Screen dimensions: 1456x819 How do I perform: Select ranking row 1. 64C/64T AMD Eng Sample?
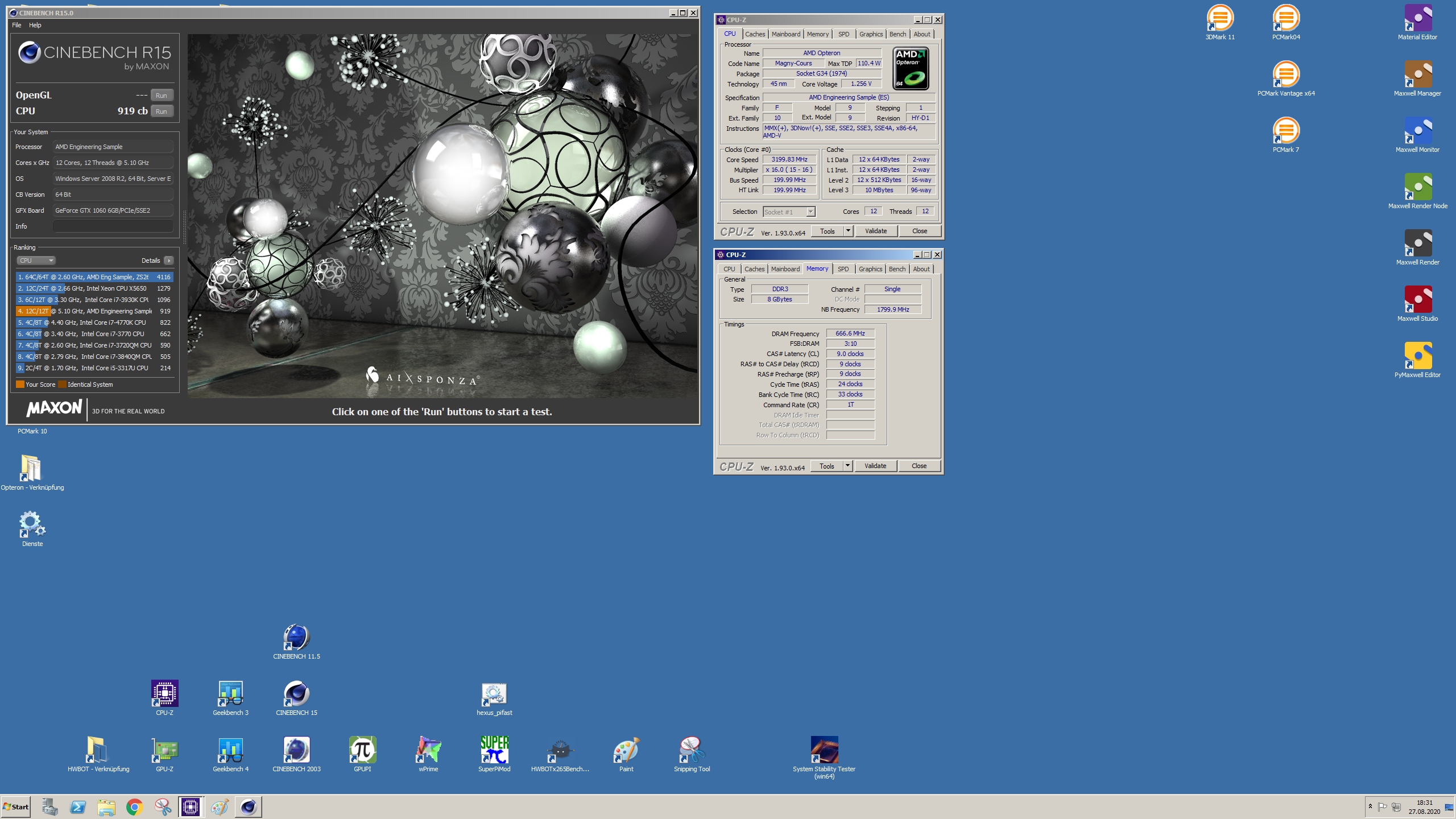point(94,277)
